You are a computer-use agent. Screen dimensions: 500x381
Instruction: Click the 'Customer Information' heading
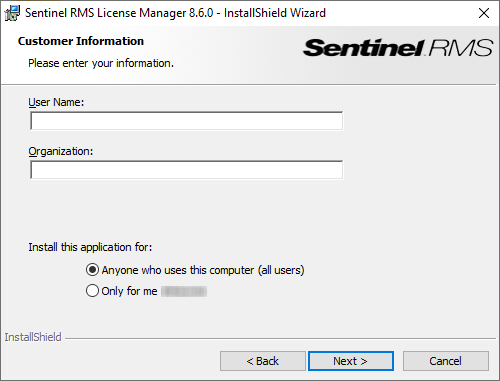(81, 41)
